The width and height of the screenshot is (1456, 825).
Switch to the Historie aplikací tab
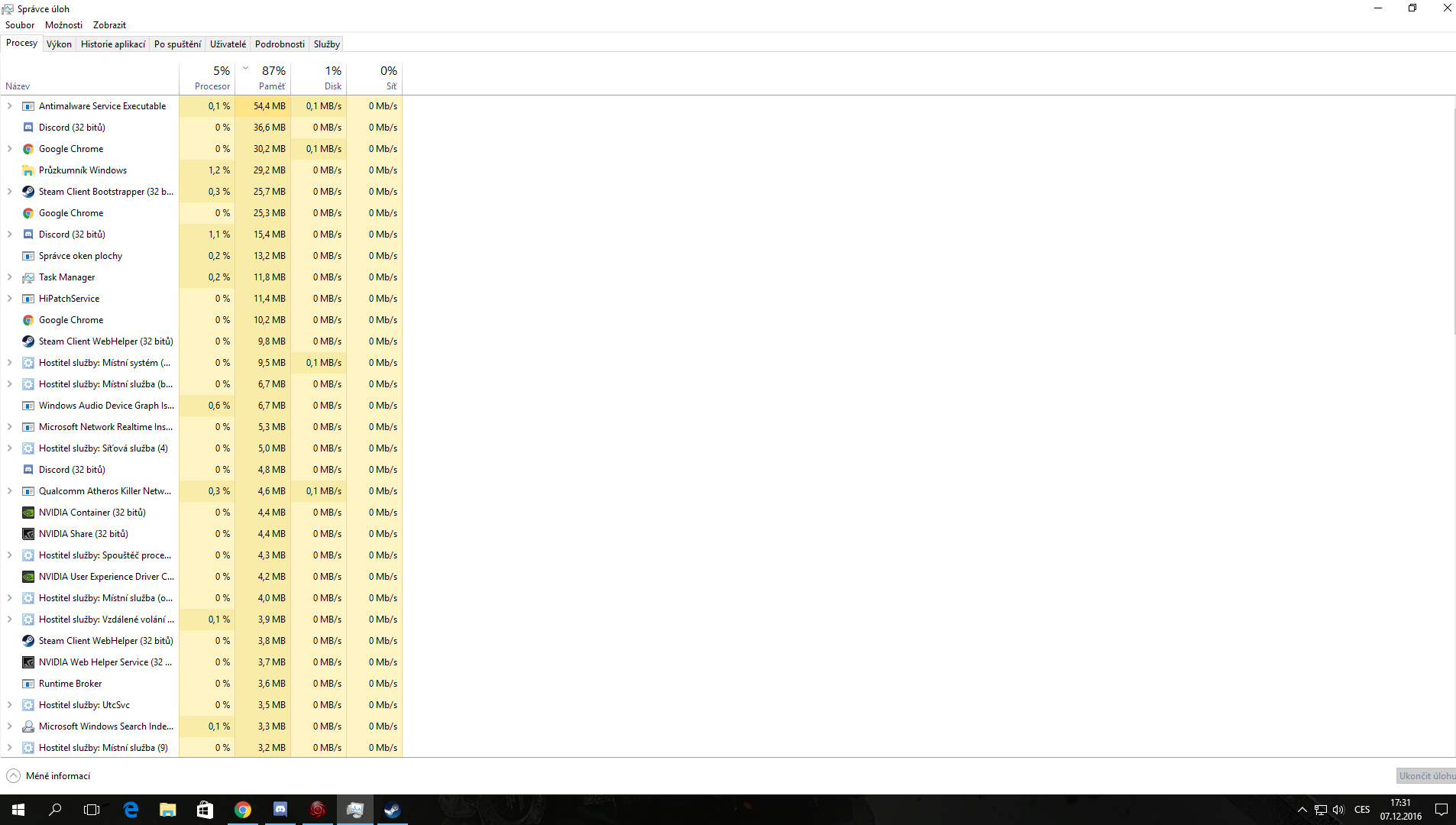pos(113,44)
